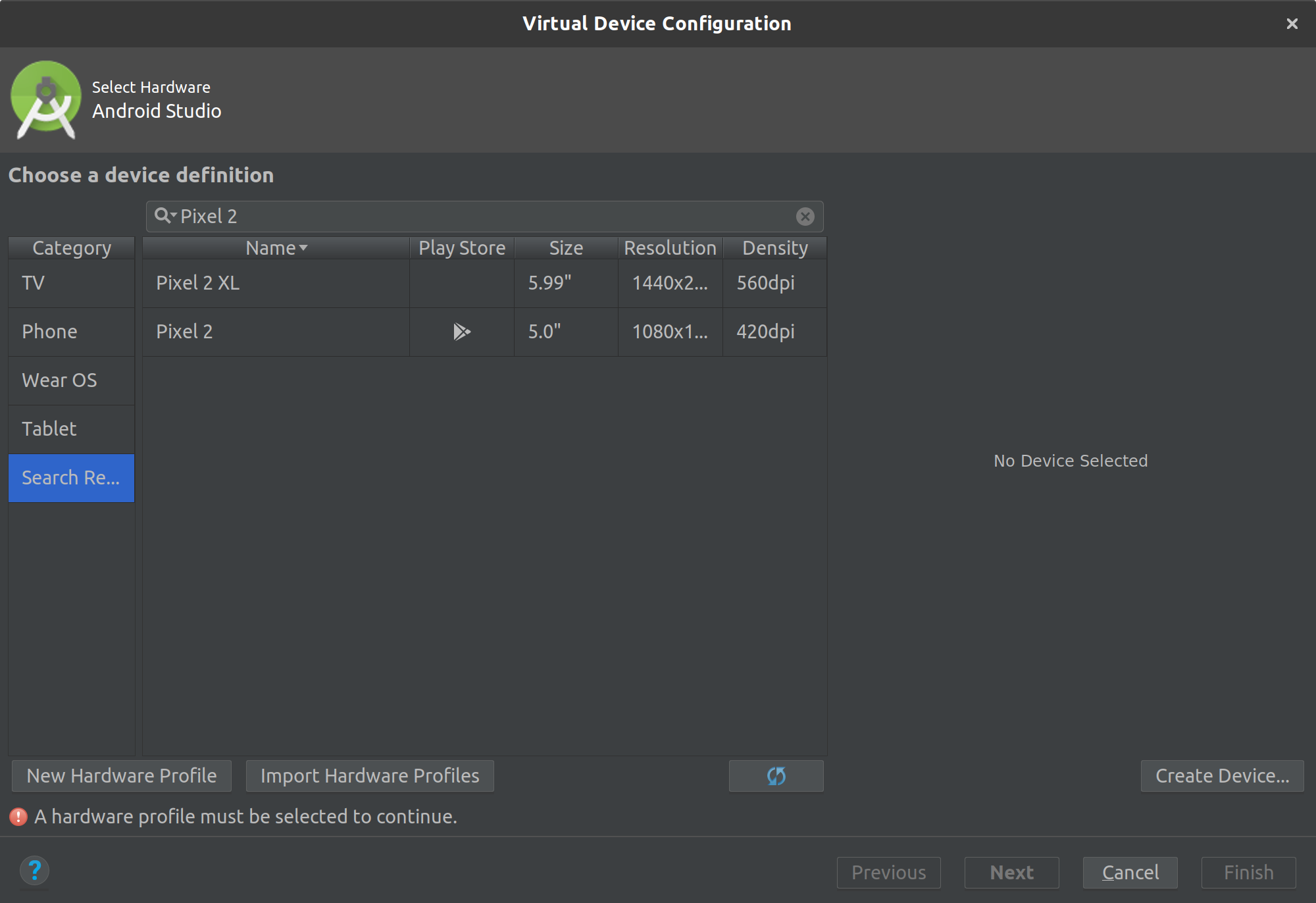Select the Search Results category

(70, 478)
